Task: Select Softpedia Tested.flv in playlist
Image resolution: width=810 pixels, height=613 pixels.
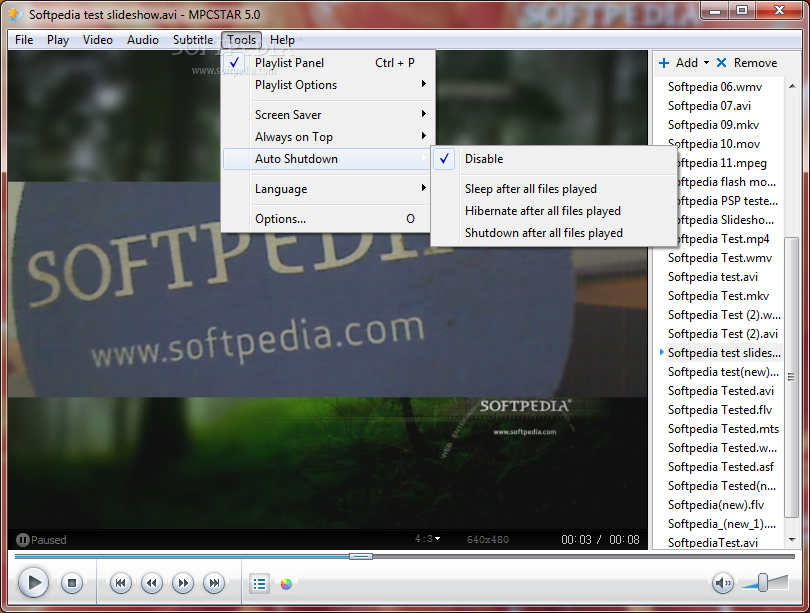Action: 720,410
